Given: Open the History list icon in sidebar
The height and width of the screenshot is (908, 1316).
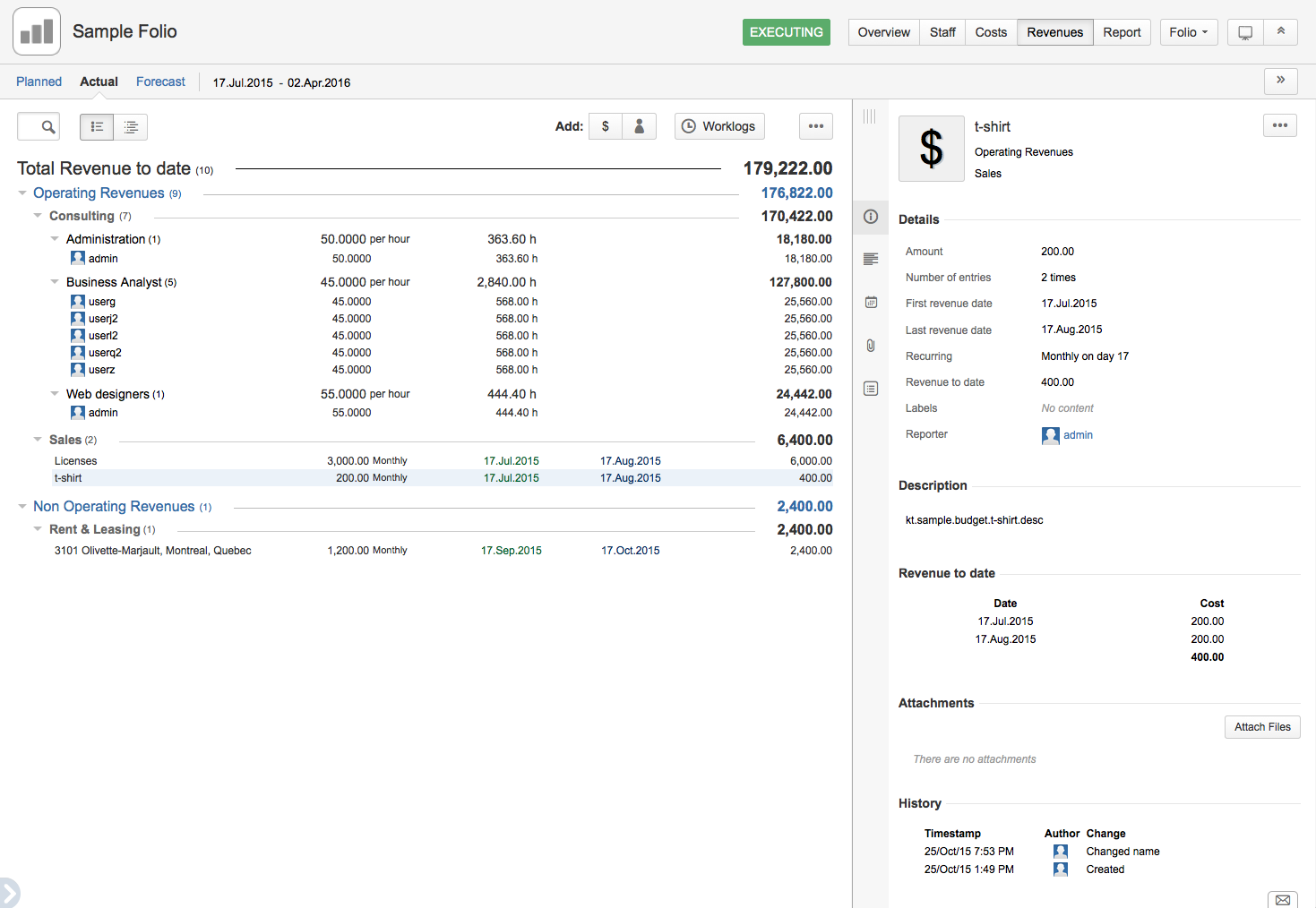Looking at the screenshot, I should [870, 388].
